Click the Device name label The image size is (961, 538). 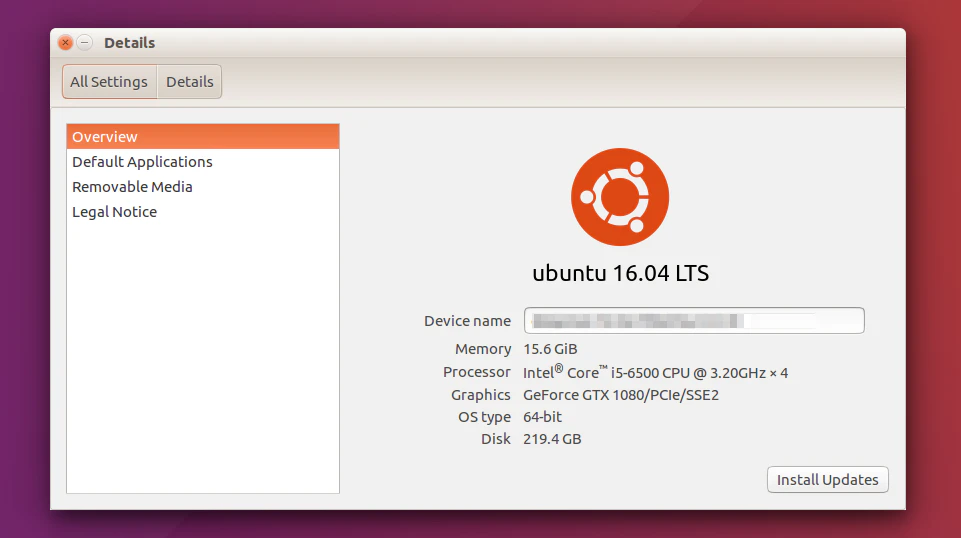[467, 321]
